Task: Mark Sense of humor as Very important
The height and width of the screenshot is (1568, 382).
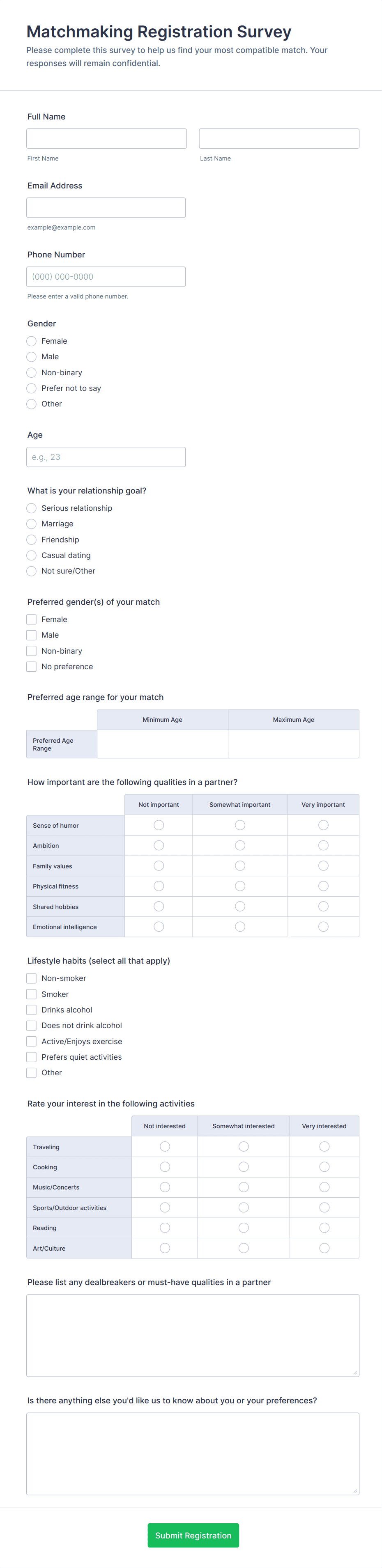Action: (324, 825)
